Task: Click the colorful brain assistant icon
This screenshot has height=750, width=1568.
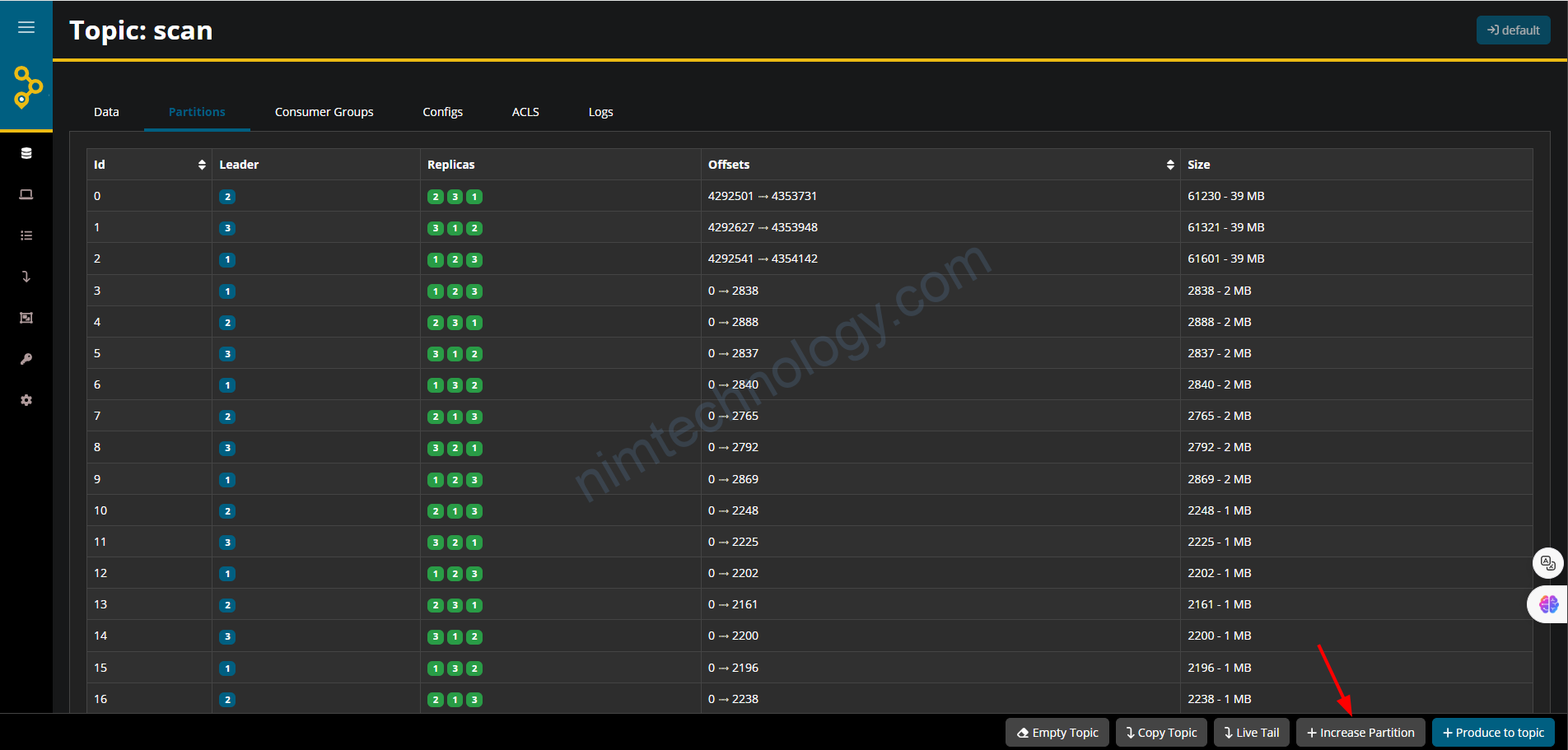Action: click(1548, 604)
